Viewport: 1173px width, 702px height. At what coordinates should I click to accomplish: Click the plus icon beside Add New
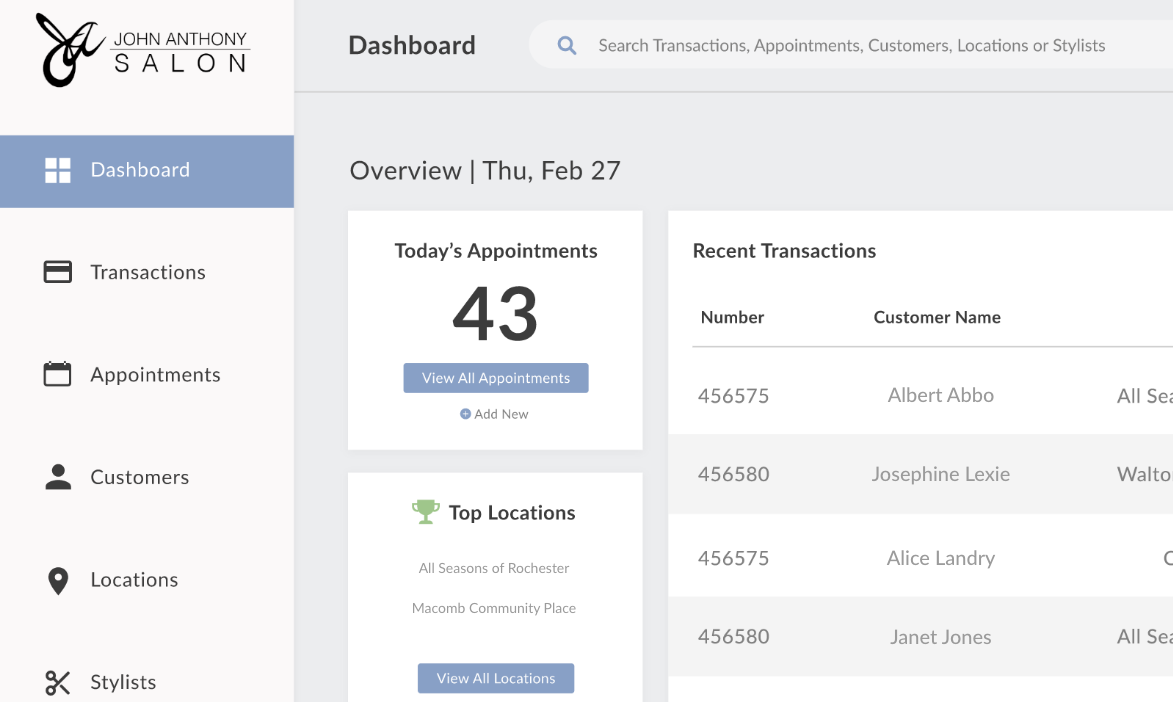(x=465, y=414)
